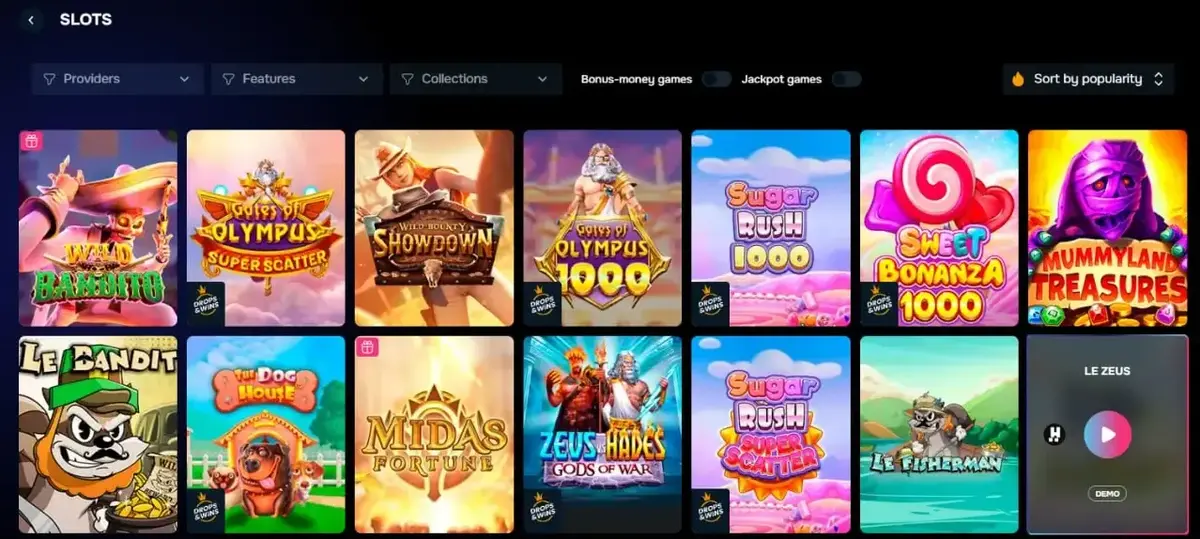Open the Wild Bounty Showdown slot
Screen dimensions: 1200x539
[434, 228]
